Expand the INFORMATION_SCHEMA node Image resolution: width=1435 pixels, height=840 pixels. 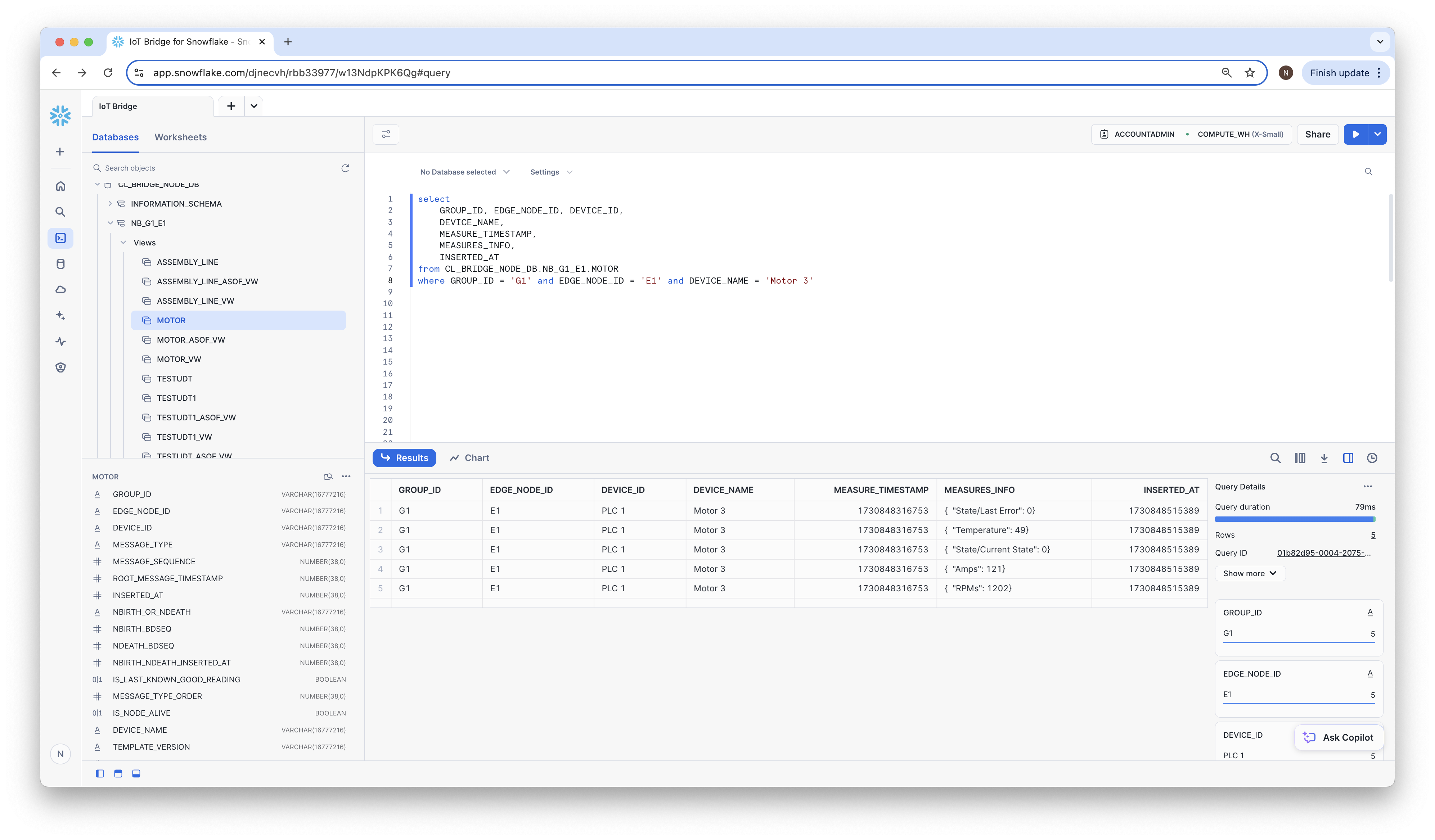coord(111,204)
